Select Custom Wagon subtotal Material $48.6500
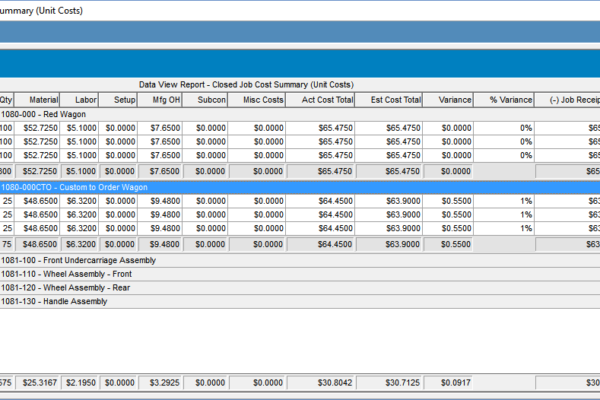The width and height of the screenshot is (600, 400). [x=37, y=244]
